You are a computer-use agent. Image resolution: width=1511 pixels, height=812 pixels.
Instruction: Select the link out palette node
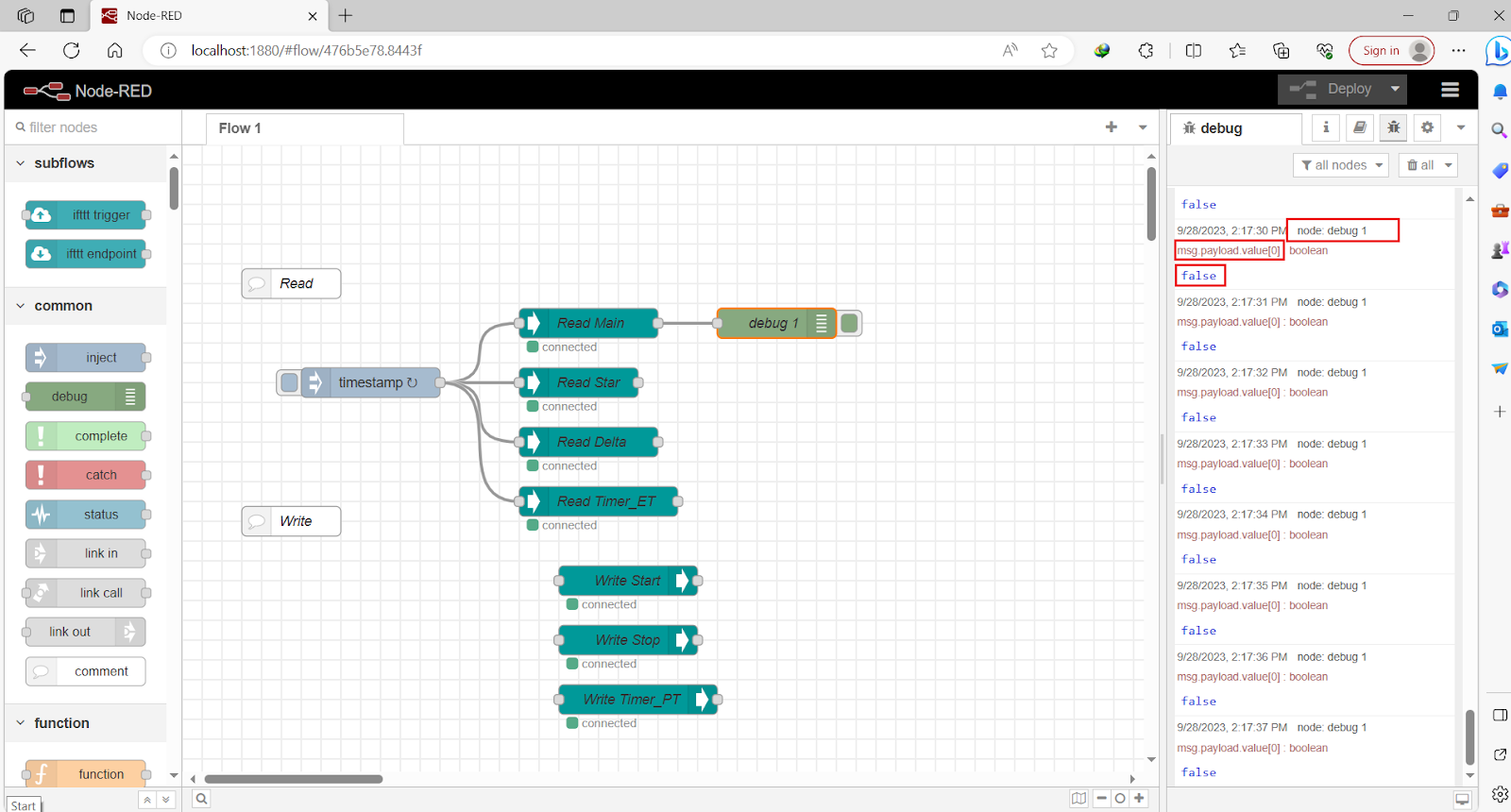point(86,632)
